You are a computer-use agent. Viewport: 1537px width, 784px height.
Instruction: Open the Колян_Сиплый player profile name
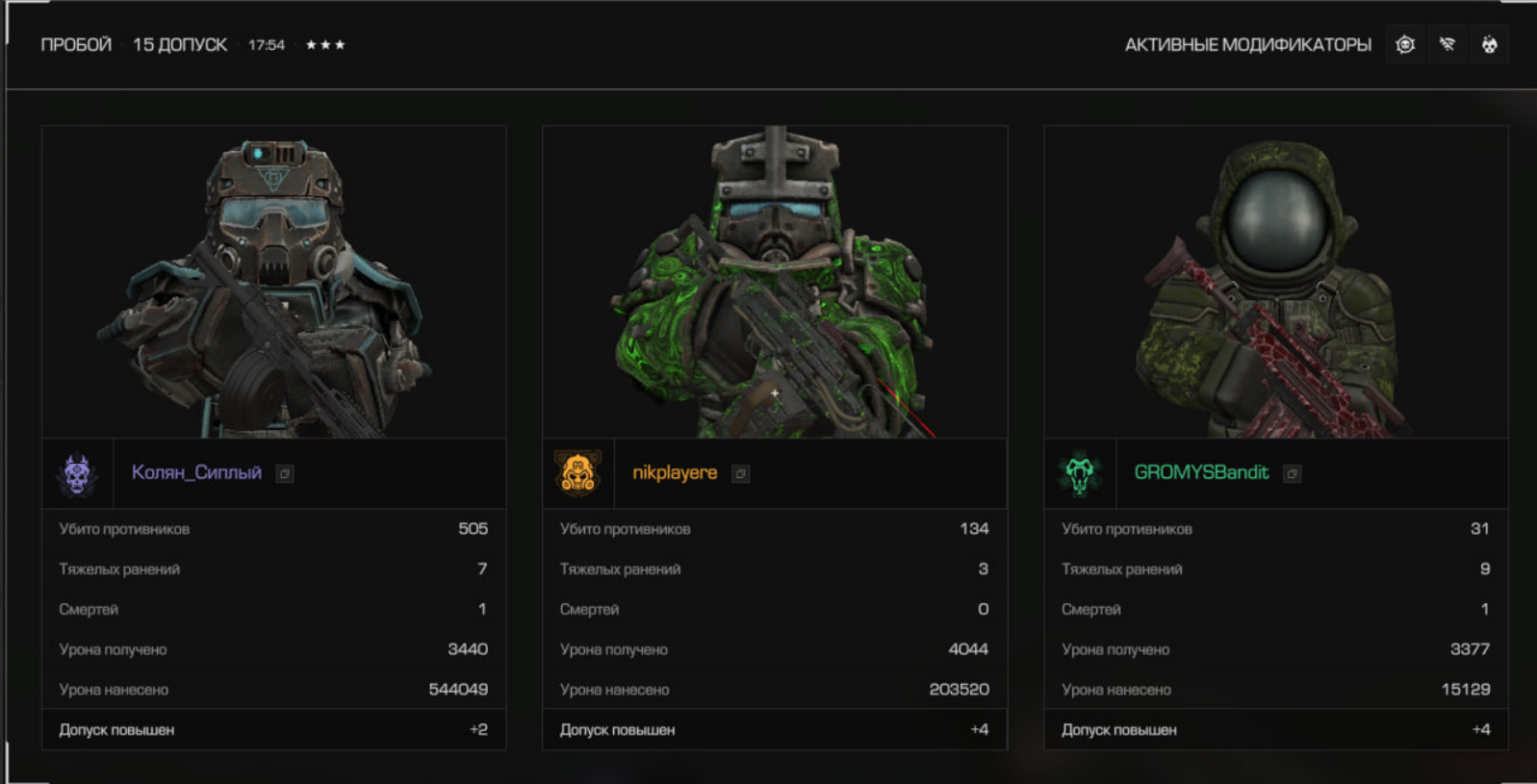point(196,472)
